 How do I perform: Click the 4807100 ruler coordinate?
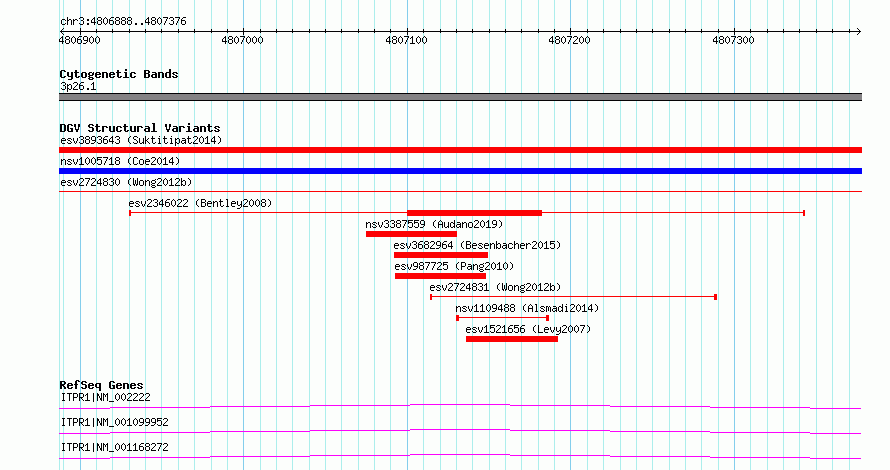click(406, 40)
